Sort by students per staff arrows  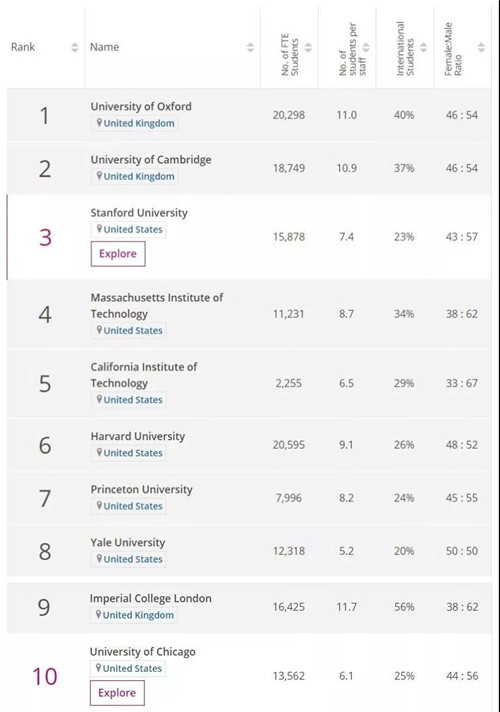pyautogui.click(x=366, y=47)
